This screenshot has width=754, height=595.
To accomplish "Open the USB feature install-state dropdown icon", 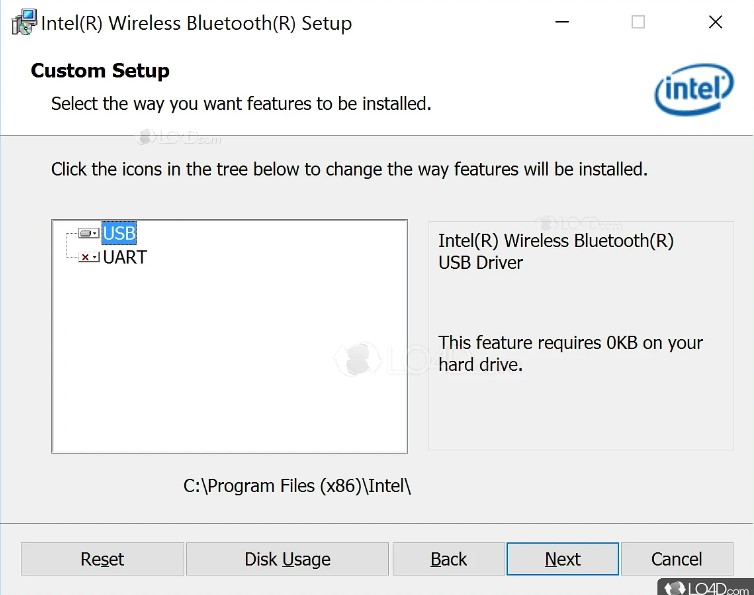I will tap(88, 233).
